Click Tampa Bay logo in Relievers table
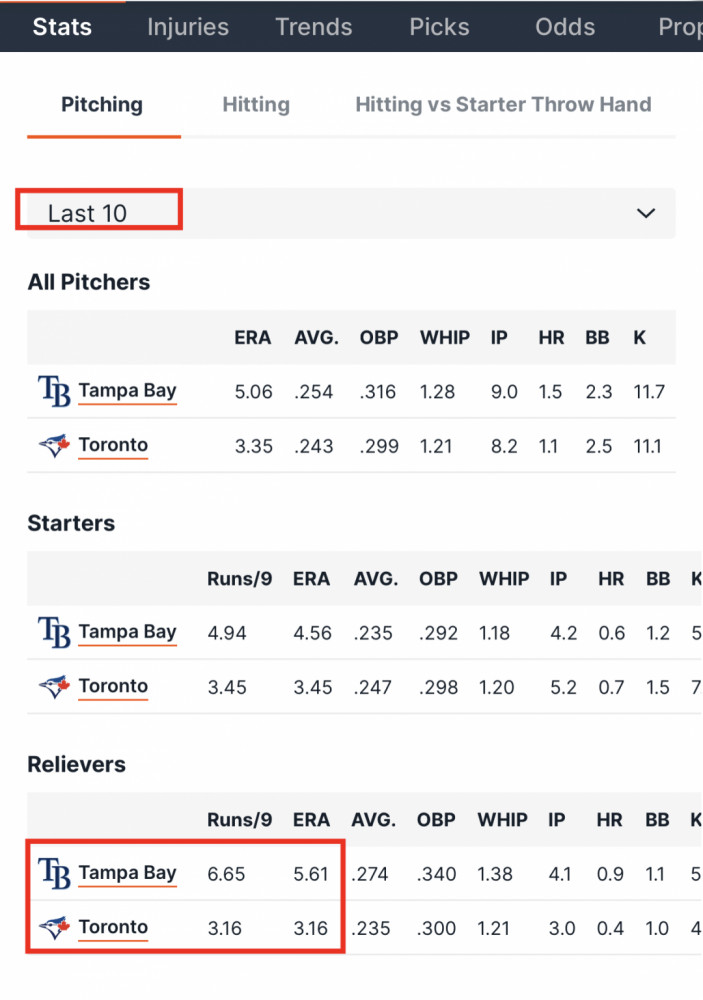 pyautogui.click(x=54, y=873)
